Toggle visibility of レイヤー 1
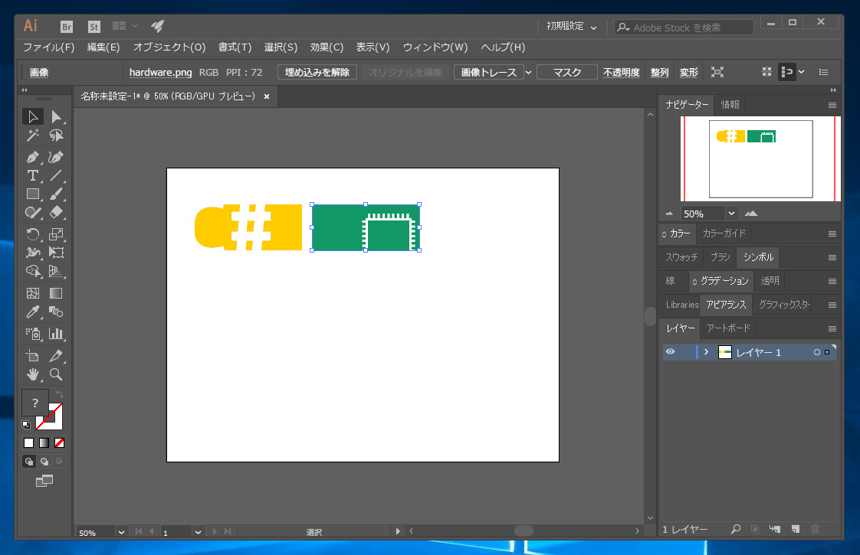The height and width of the screenshot is (555, 860). [670, 352]
